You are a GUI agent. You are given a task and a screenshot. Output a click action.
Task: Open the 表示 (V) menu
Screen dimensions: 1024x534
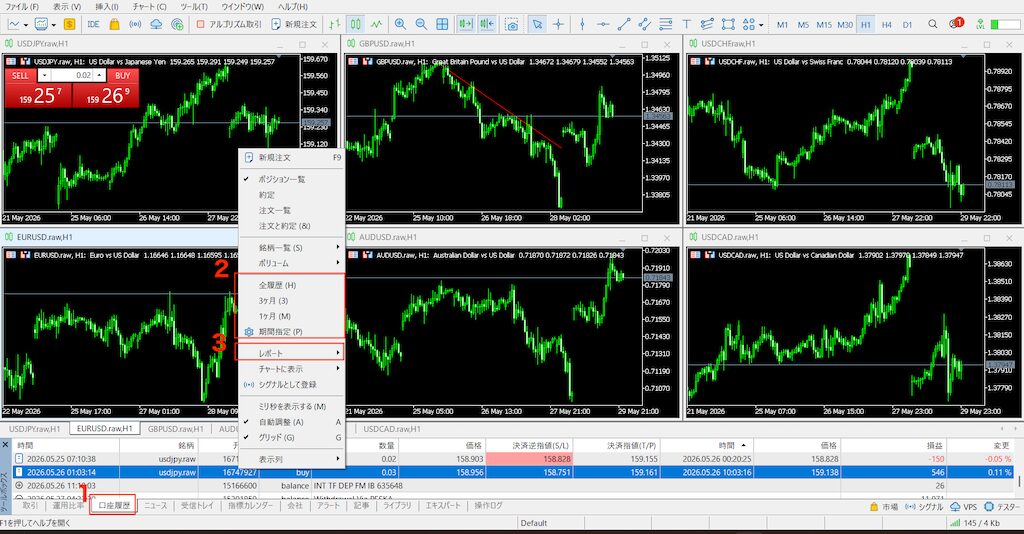(67, 7)
